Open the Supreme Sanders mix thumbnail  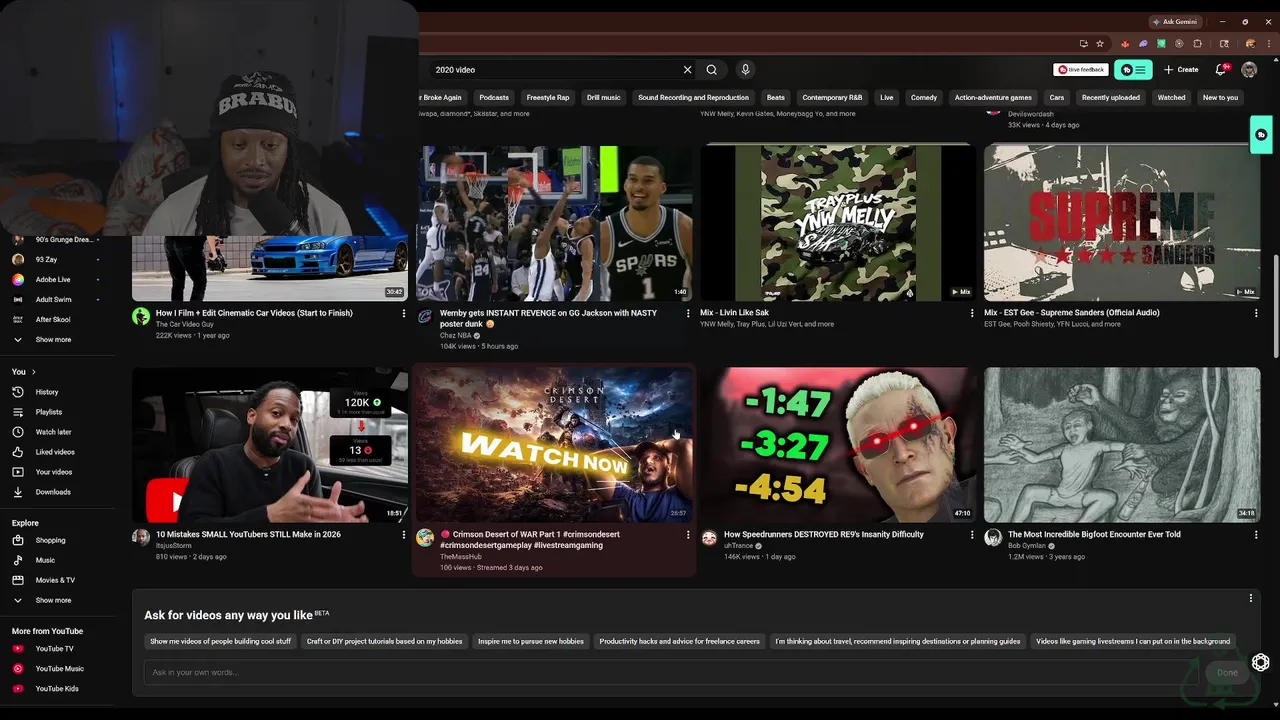click(1122, 223)
